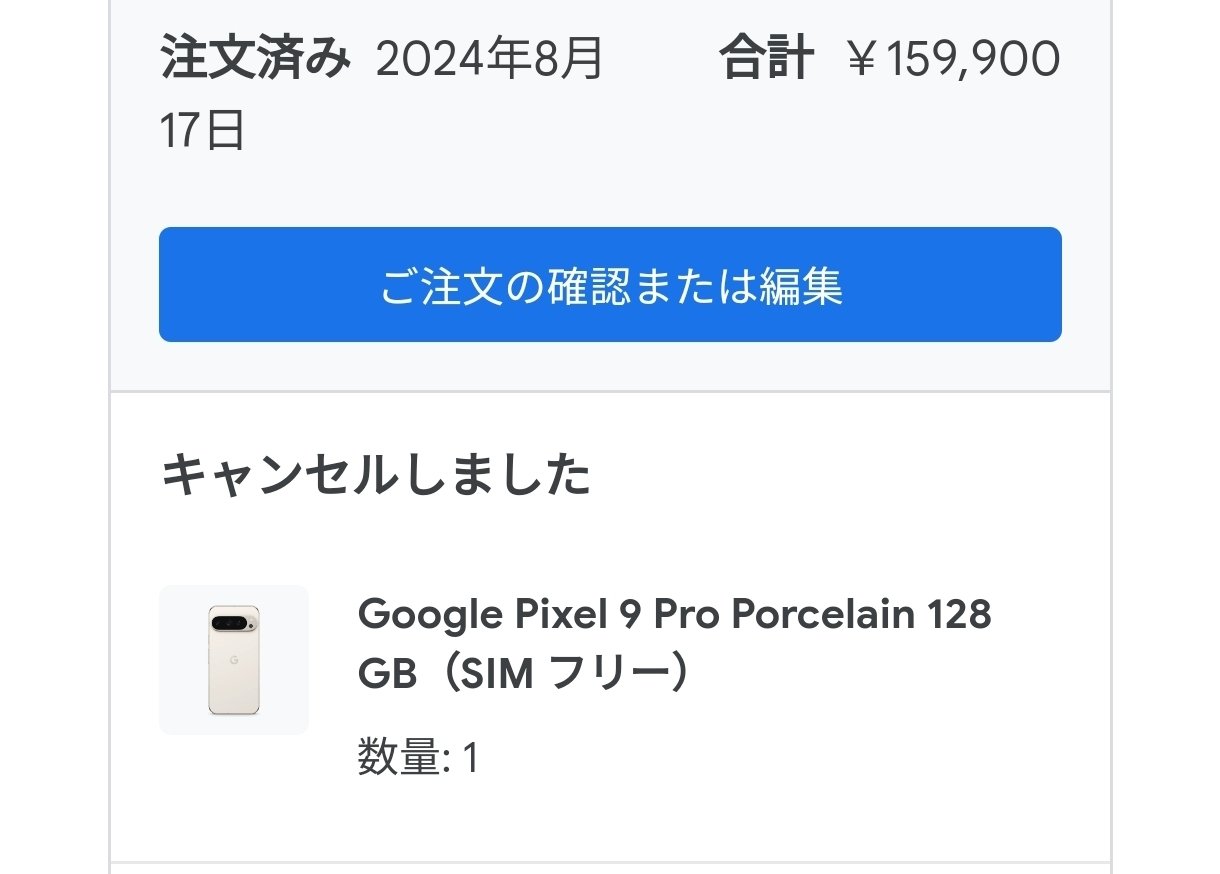Click the quantity number 1
Screen dimensions: 1220x874
pyautogui.click(x=471, y=758)
